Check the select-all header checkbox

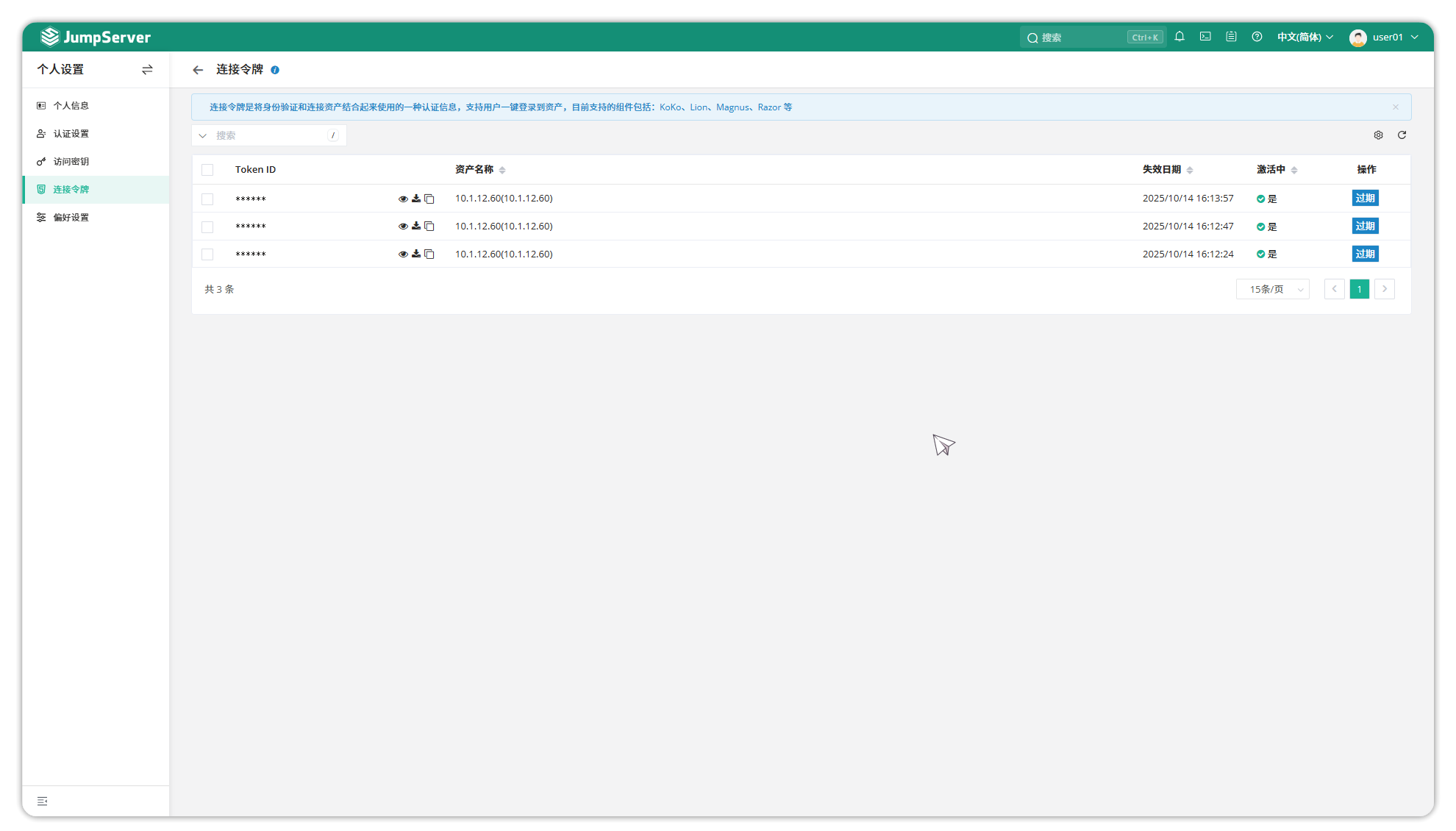click(207, 170)
